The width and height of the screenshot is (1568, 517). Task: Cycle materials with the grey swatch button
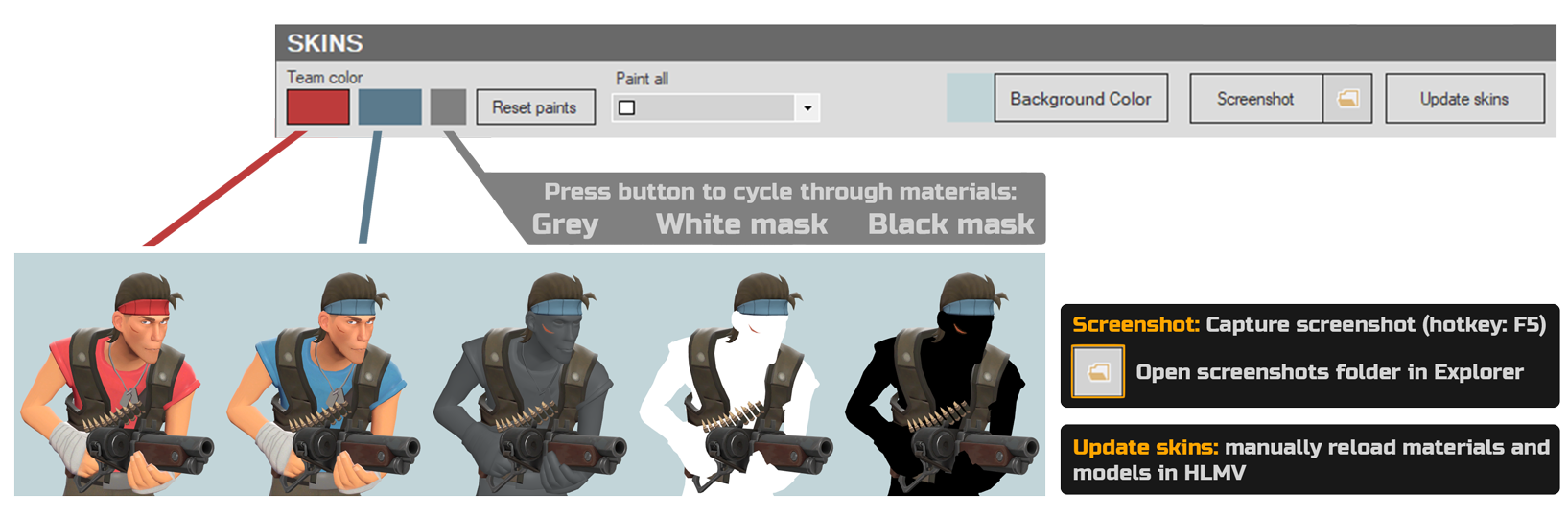tap(448, 106)
